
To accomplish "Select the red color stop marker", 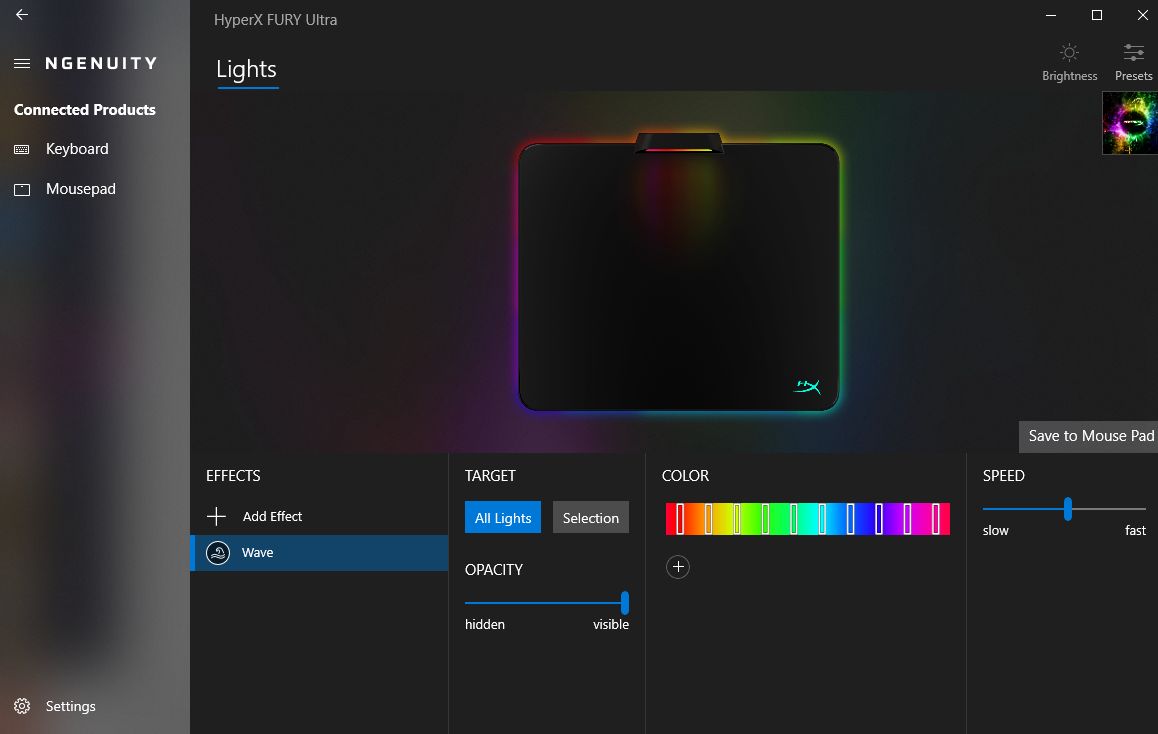I will [x=680, y=519].
